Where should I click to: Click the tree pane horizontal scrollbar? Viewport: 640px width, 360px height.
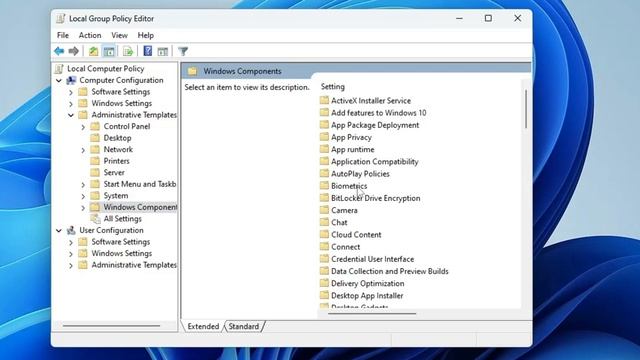point(111,326)
